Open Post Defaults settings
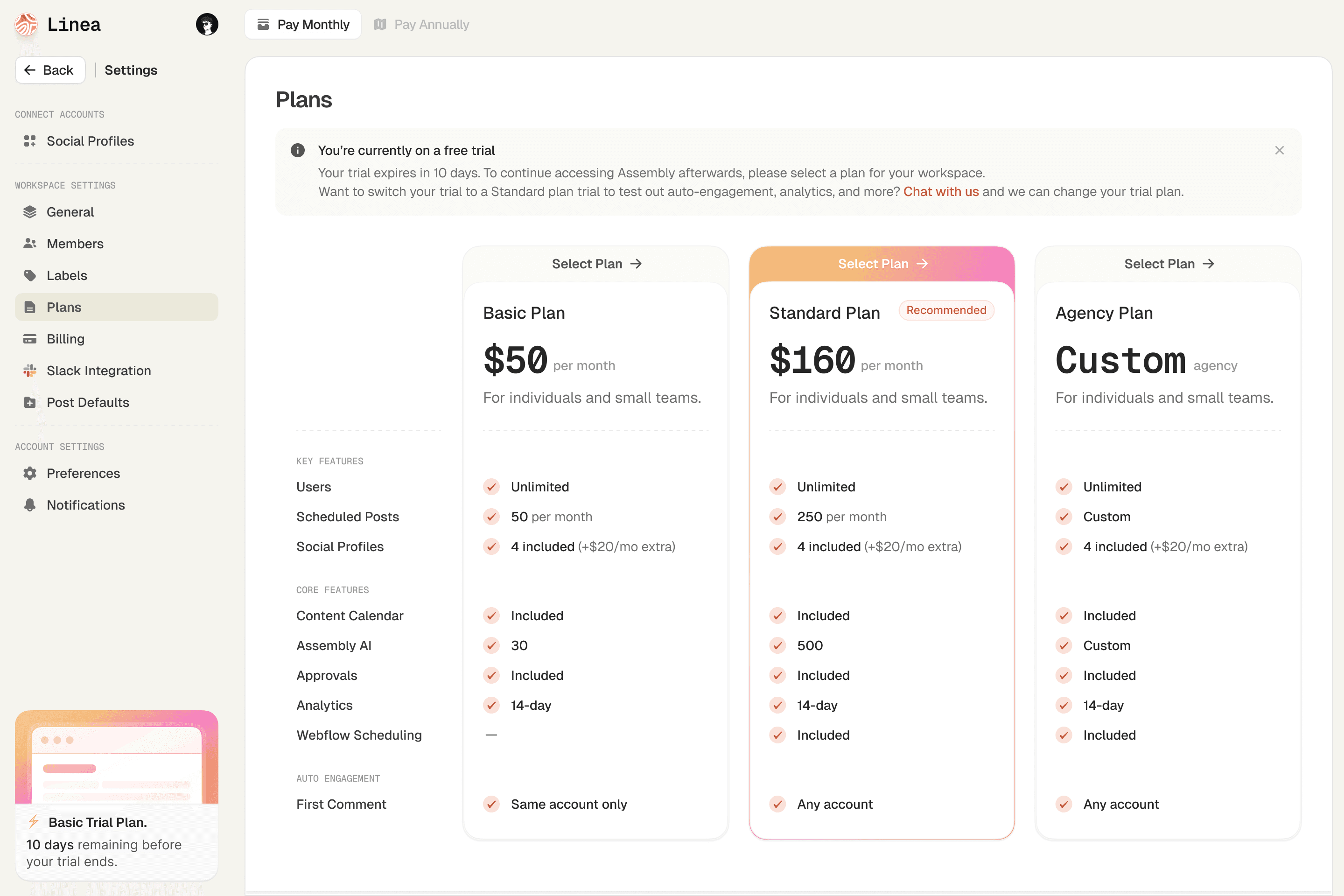1344x896 pixels. (87, 402)
